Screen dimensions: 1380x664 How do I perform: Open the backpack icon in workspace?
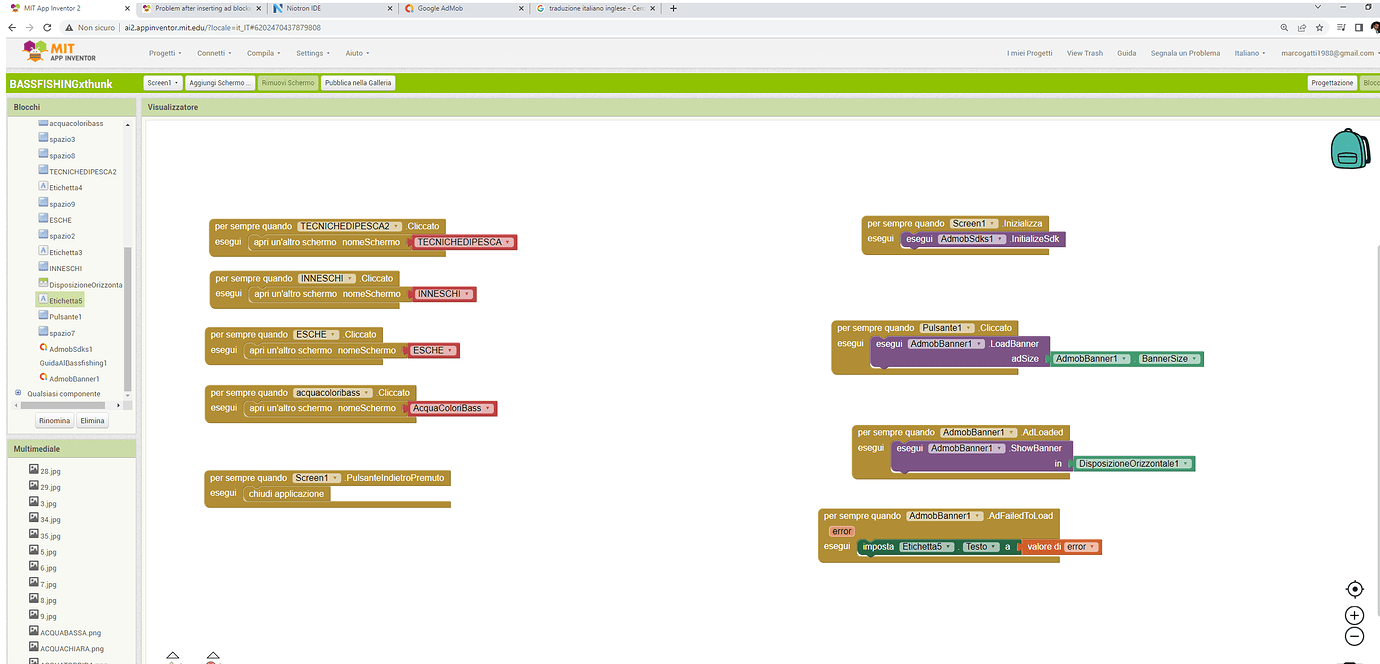(1350, 148)
